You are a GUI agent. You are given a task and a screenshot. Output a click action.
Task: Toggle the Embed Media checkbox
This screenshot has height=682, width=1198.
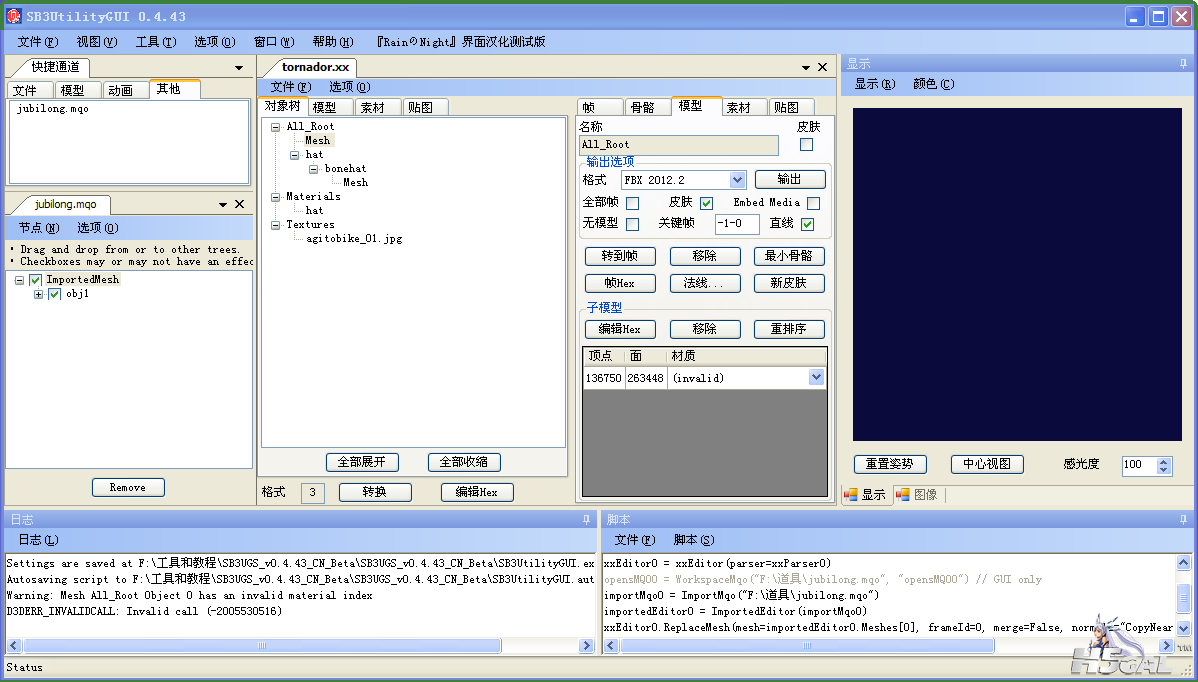(813, 203)
